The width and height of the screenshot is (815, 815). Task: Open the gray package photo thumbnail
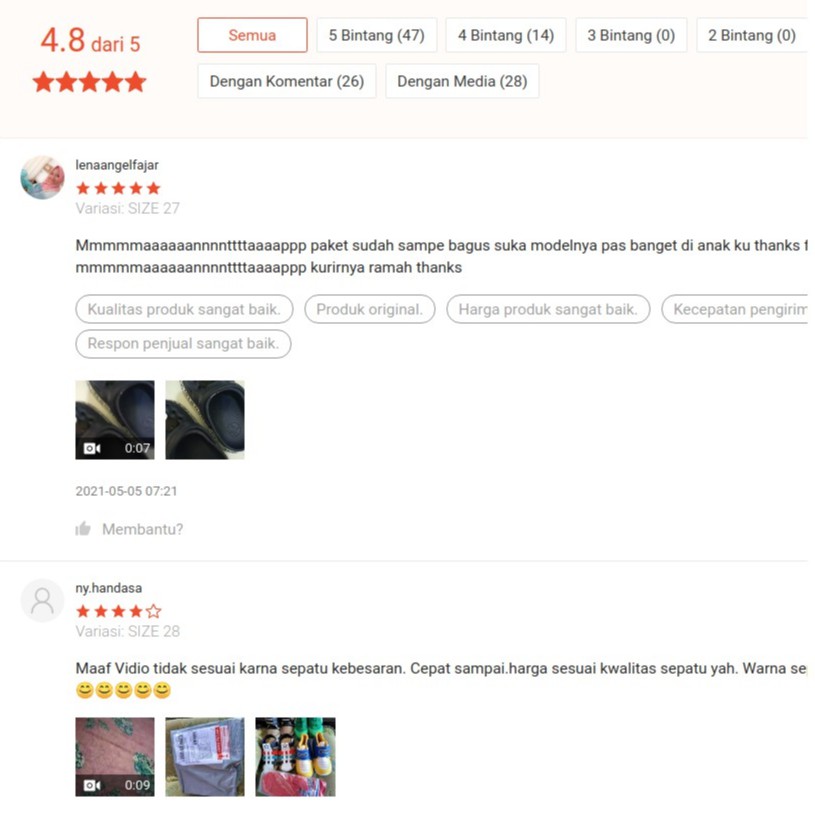205,757
